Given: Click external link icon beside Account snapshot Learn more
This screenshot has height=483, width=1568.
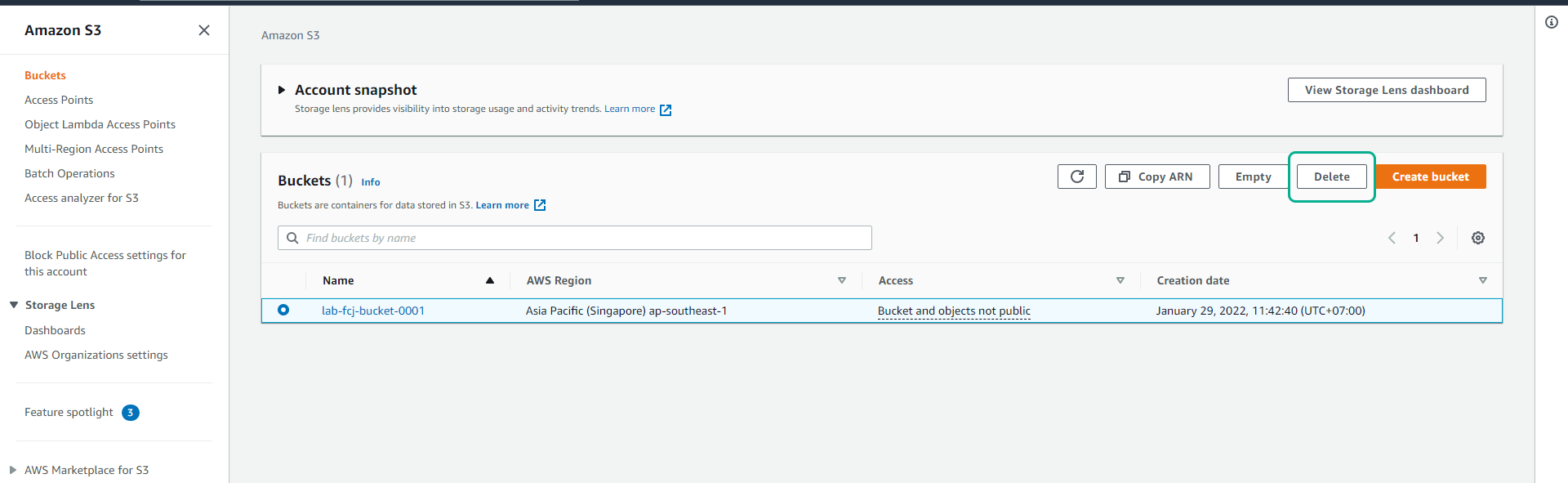Looking at the screenshot, I should [x=666, y=110].
